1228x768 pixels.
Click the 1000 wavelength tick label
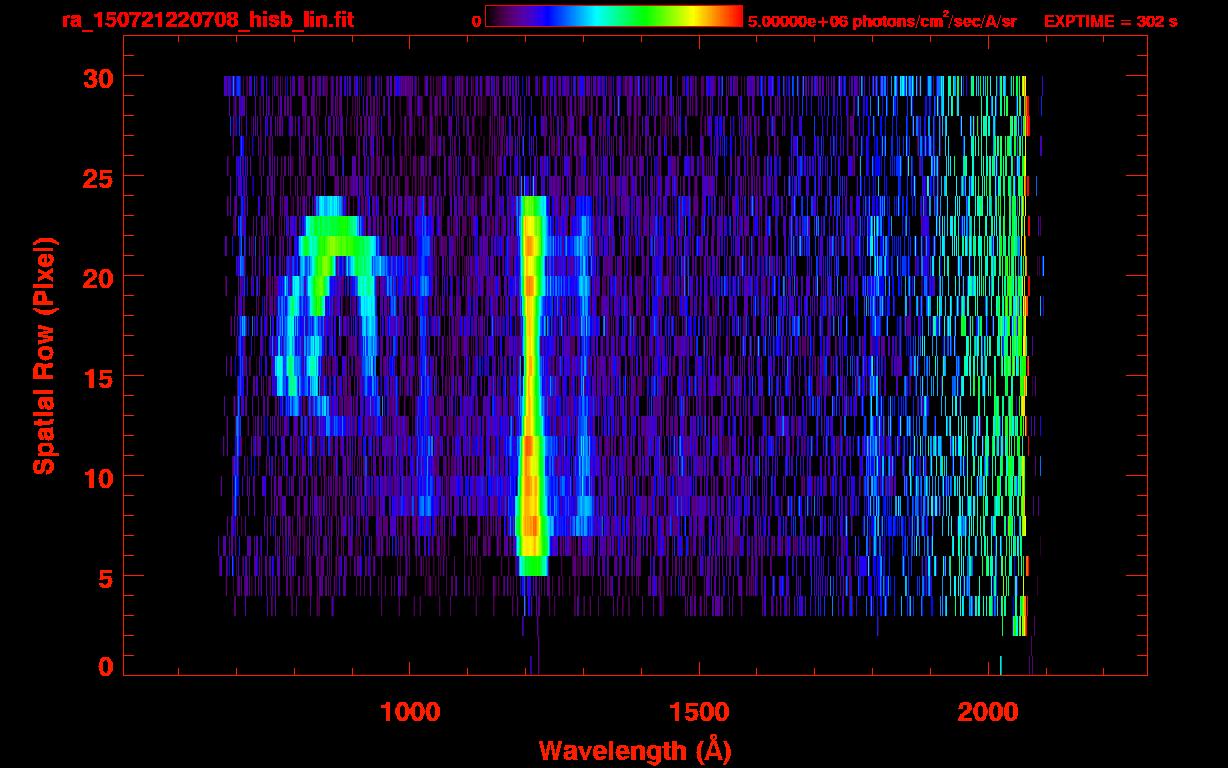pos(410,712)
